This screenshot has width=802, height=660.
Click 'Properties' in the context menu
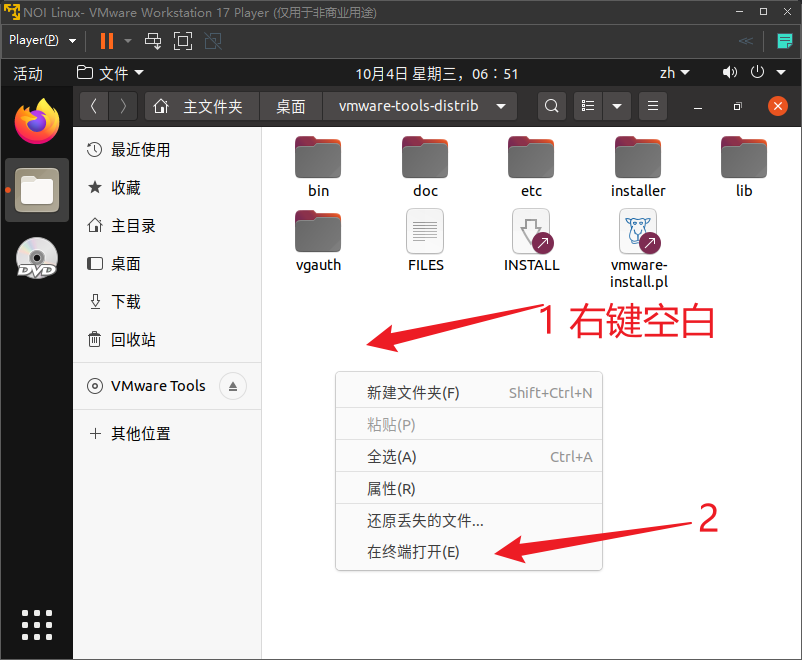pyautogui.click(x=391, y=489)
